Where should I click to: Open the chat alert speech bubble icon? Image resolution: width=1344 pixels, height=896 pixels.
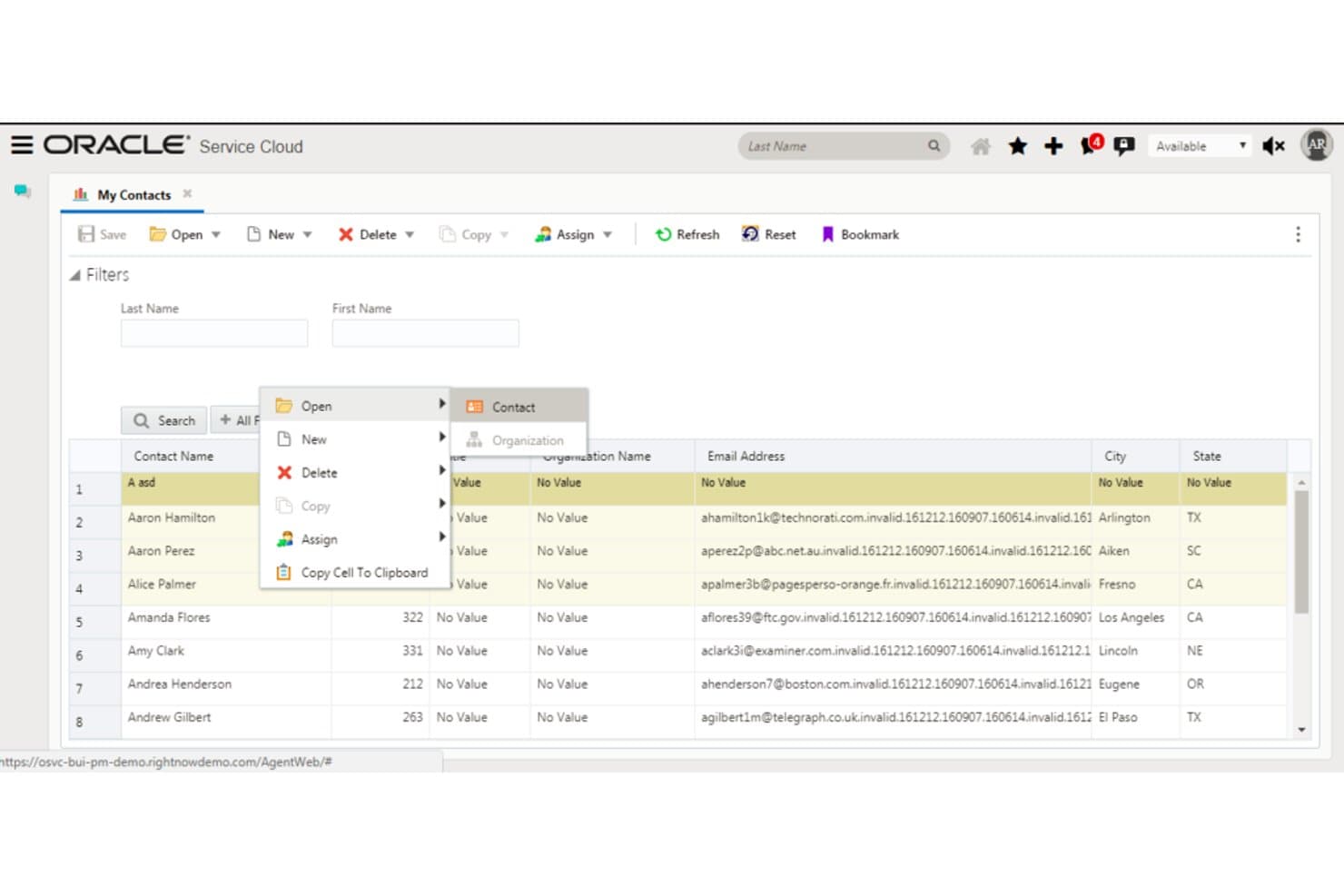(x=1124, y=146)
